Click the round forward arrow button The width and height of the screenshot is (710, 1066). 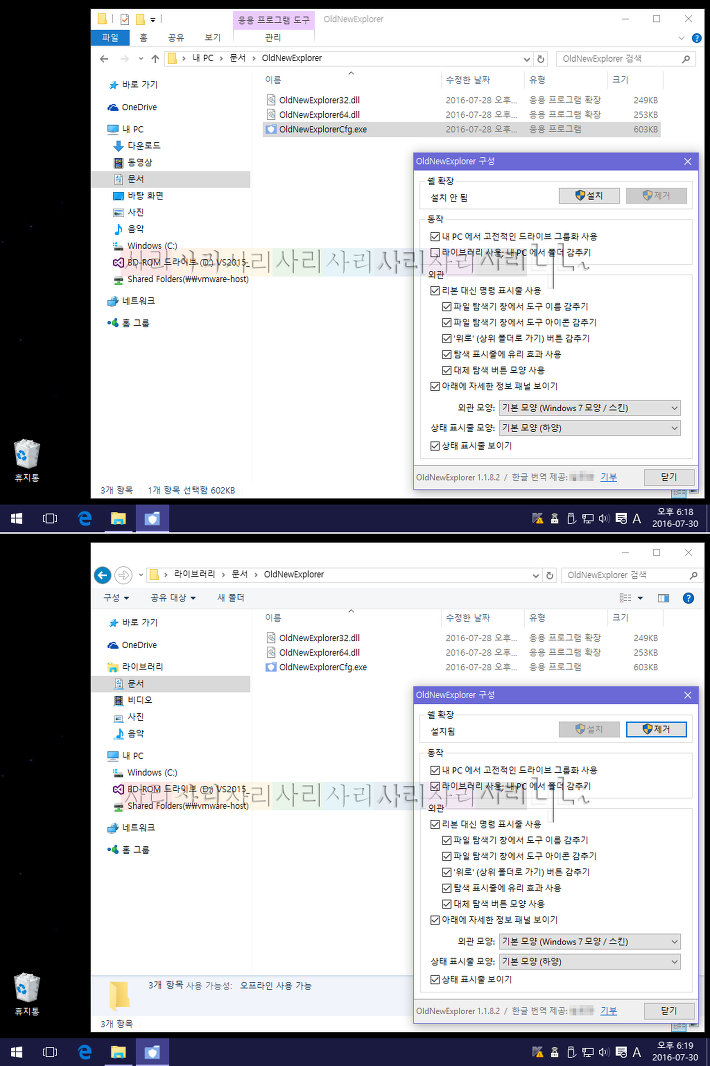(123, 575)
